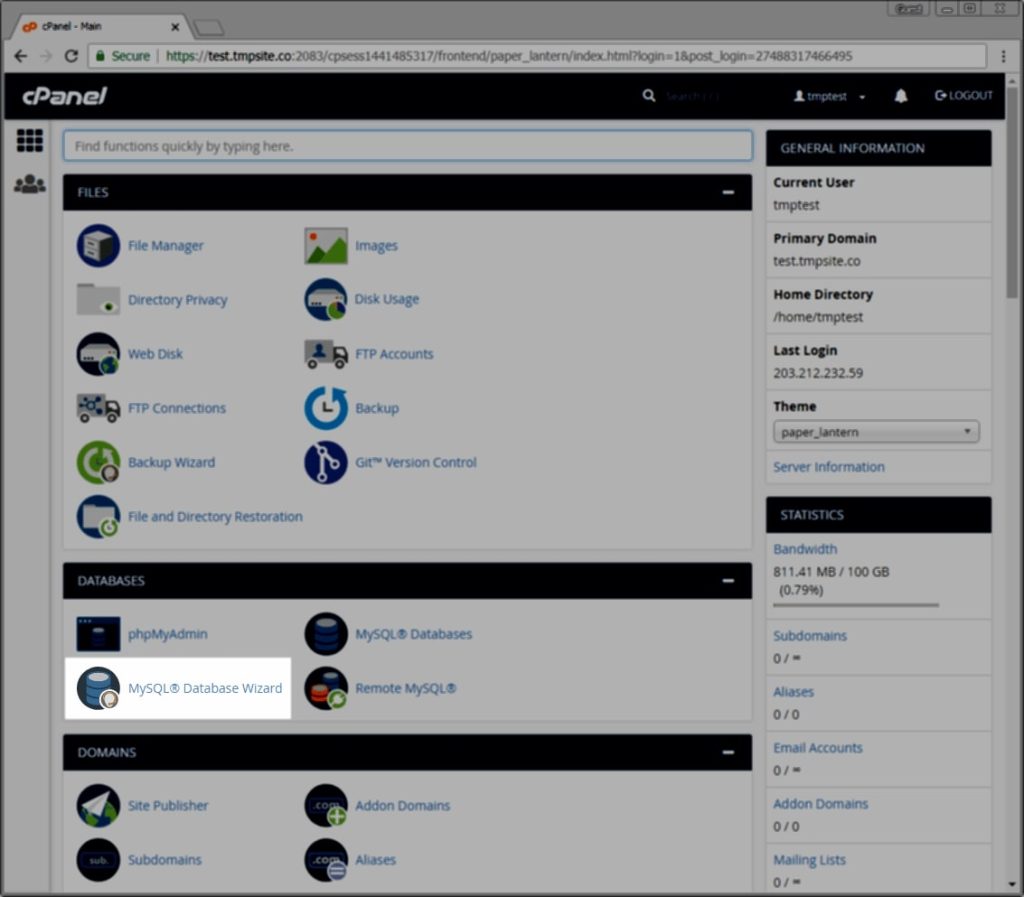Collapse the Files section
Screen dimensions: 1024x897
(728, 193)
